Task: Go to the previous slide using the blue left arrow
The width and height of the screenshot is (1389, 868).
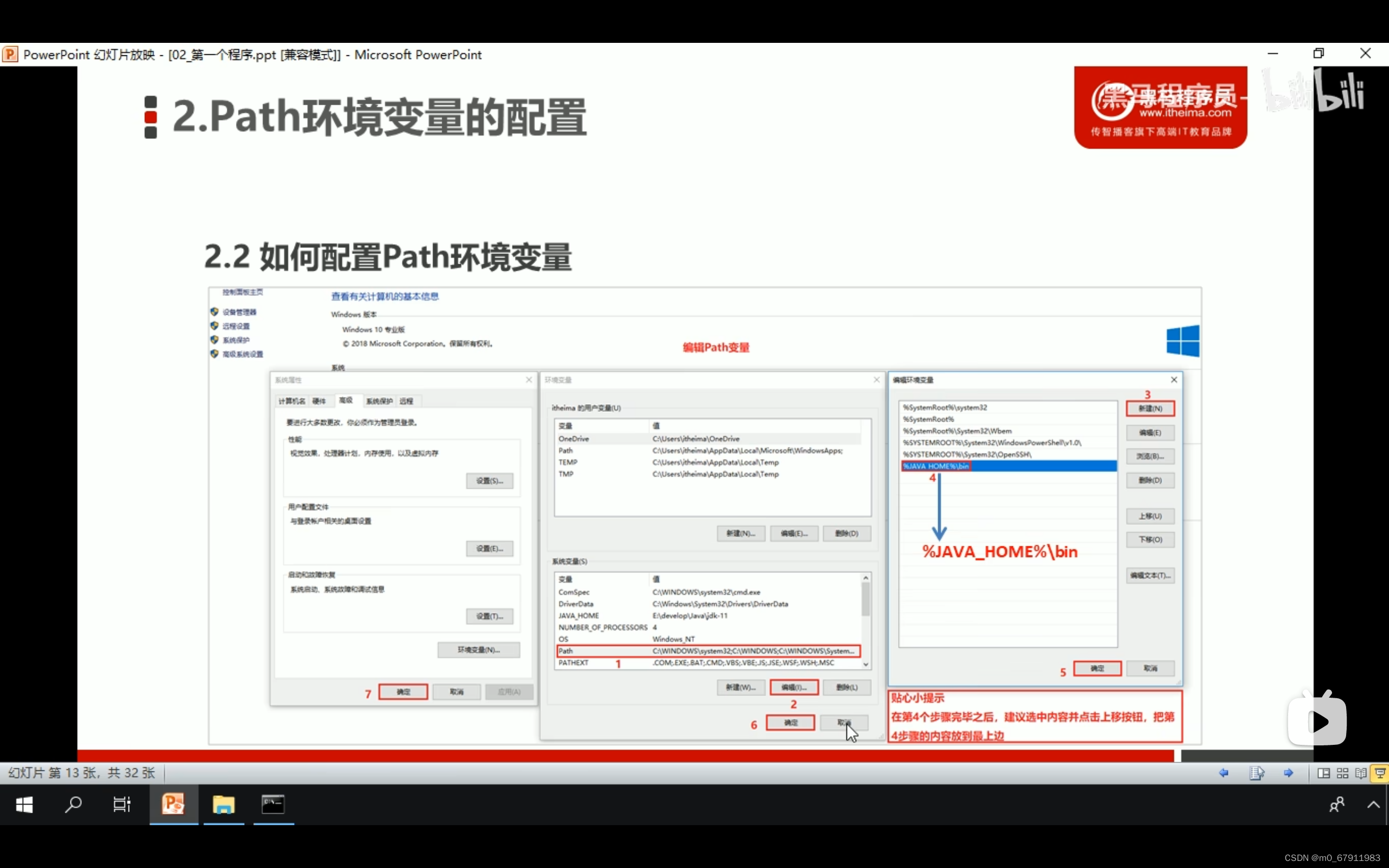Action: [1224, 773]
